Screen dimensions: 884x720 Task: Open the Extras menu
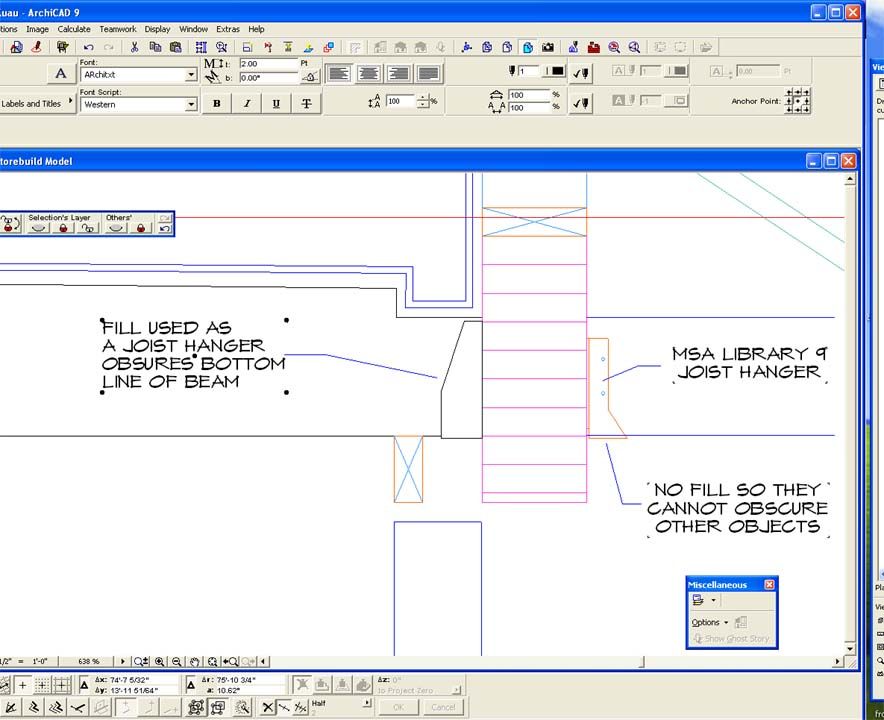(x=227, y=29)
